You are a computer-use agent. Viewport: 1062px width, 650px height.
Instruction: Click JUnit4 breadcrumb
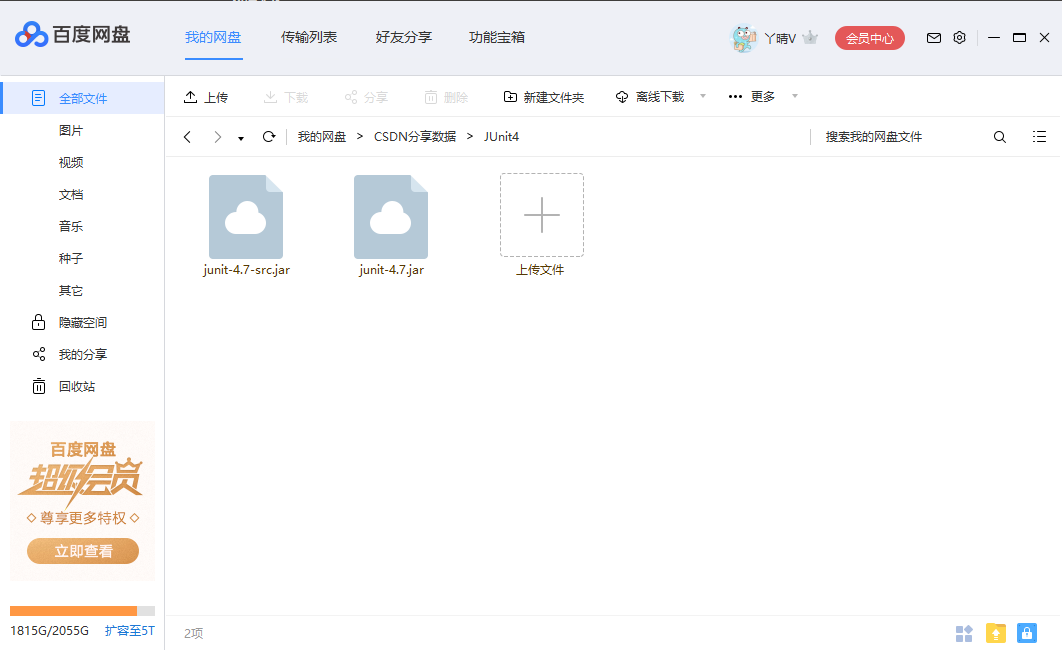[501, 137]
